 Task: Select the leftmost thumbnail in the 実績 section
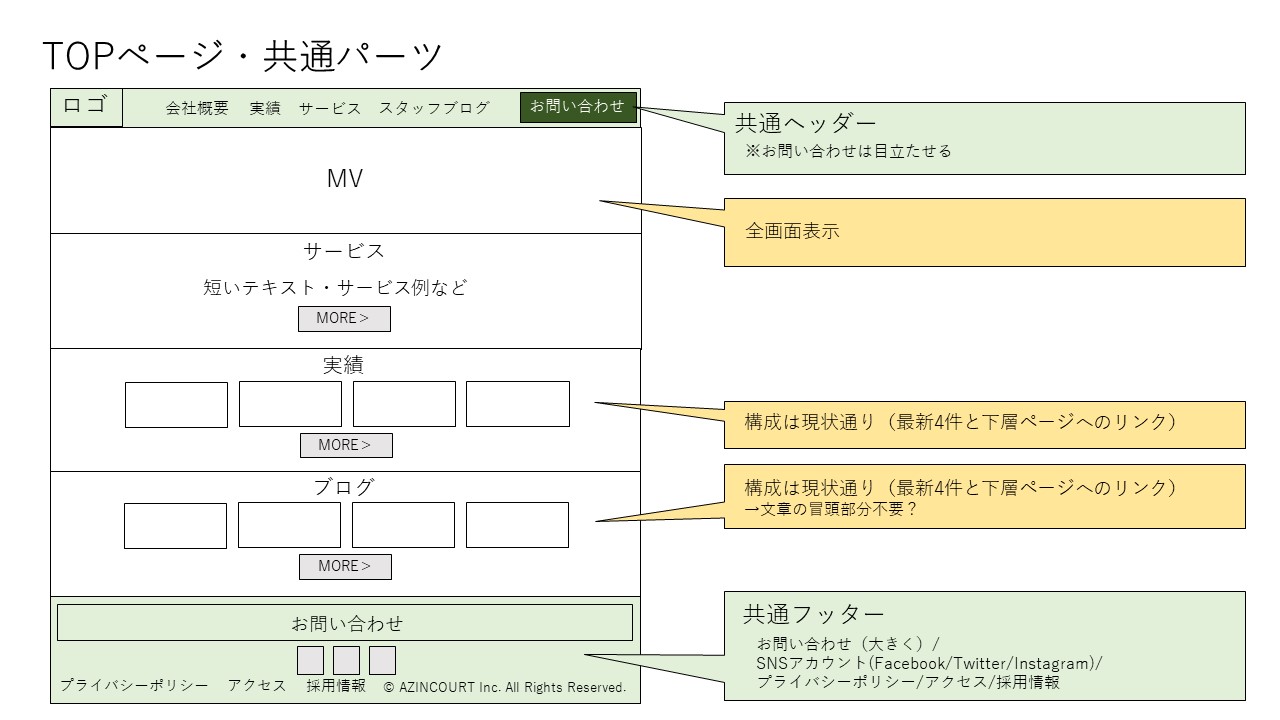point(176,404)
